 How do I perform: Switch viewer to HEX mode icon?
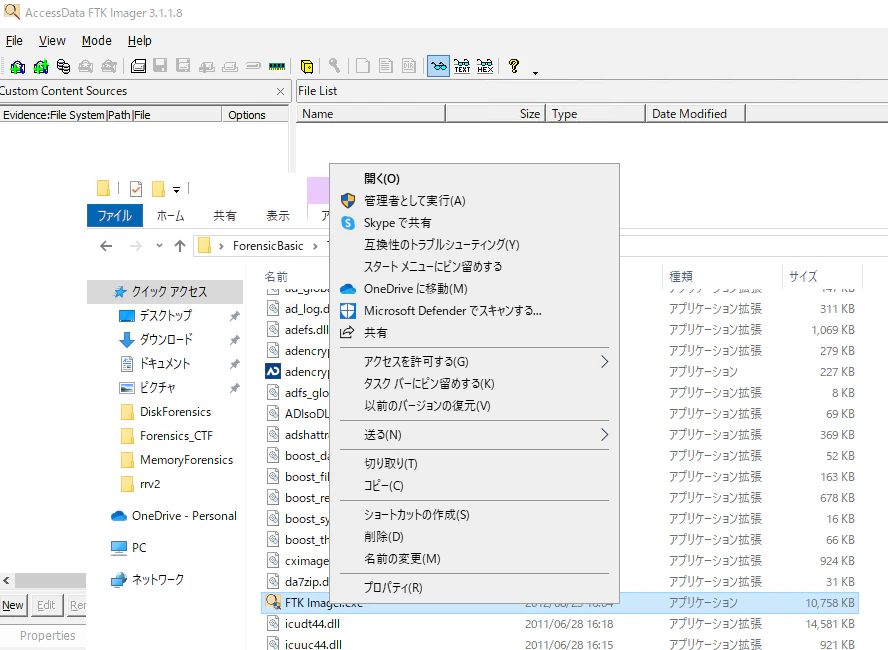tap(485, 66)
